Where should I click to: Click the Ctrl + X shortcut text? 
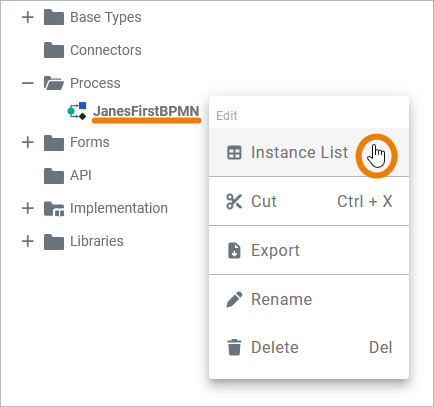coord(365,201)
